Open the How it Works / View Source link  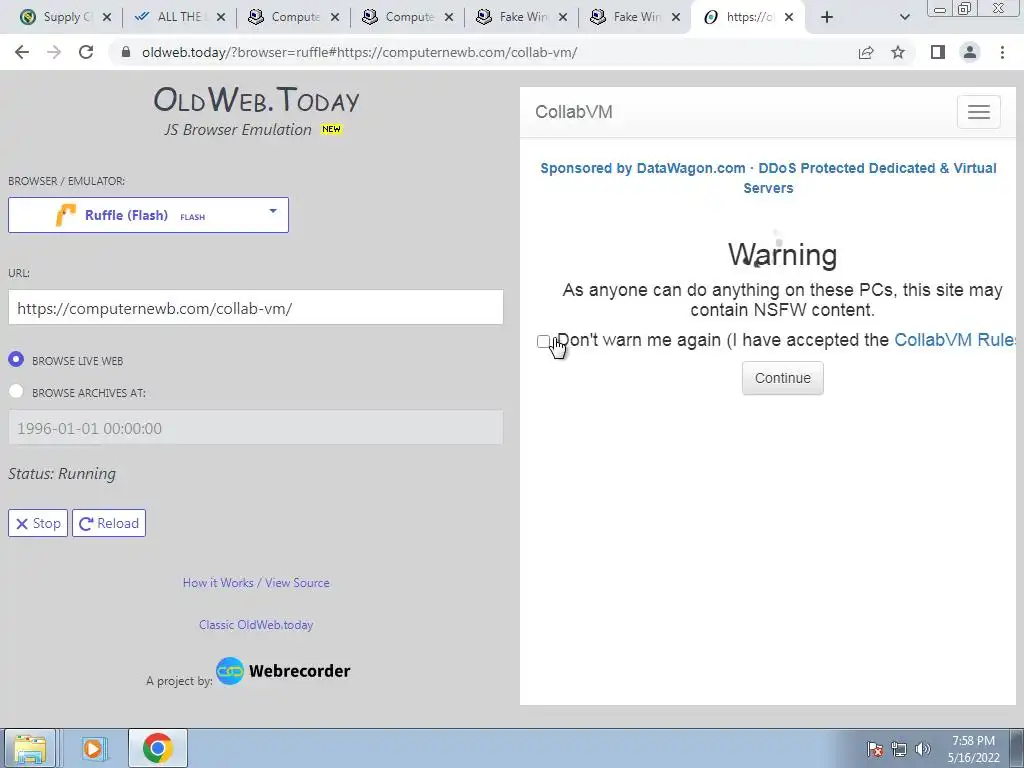pyautogui.click(x=256, y=583)
